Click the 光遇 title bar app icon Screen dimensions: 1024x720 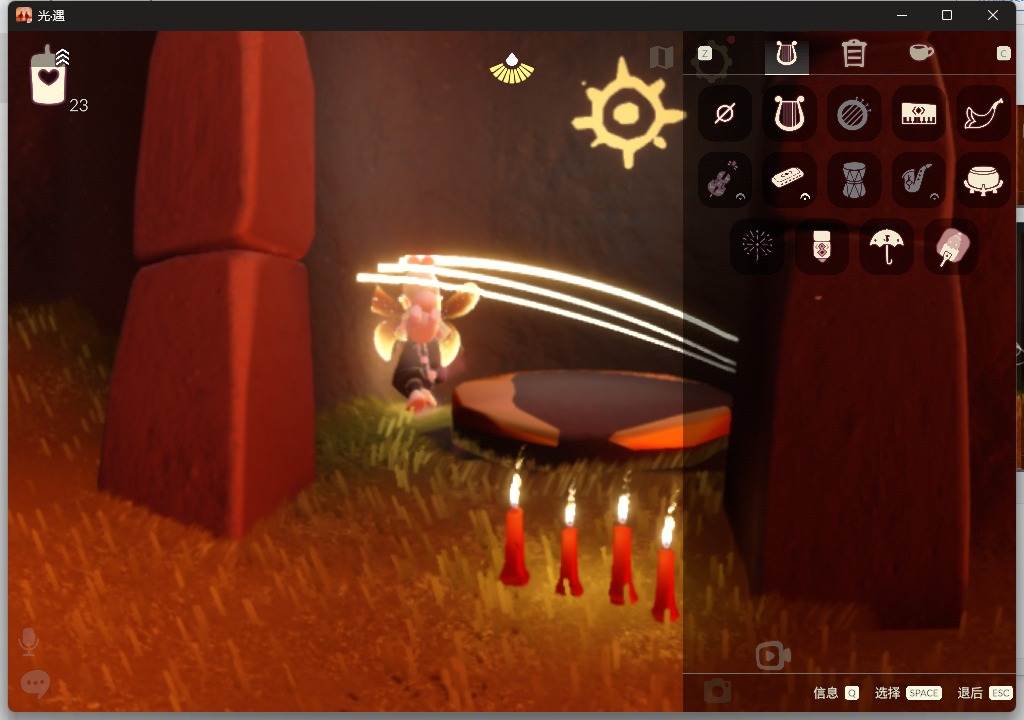[x=24, y=15]
